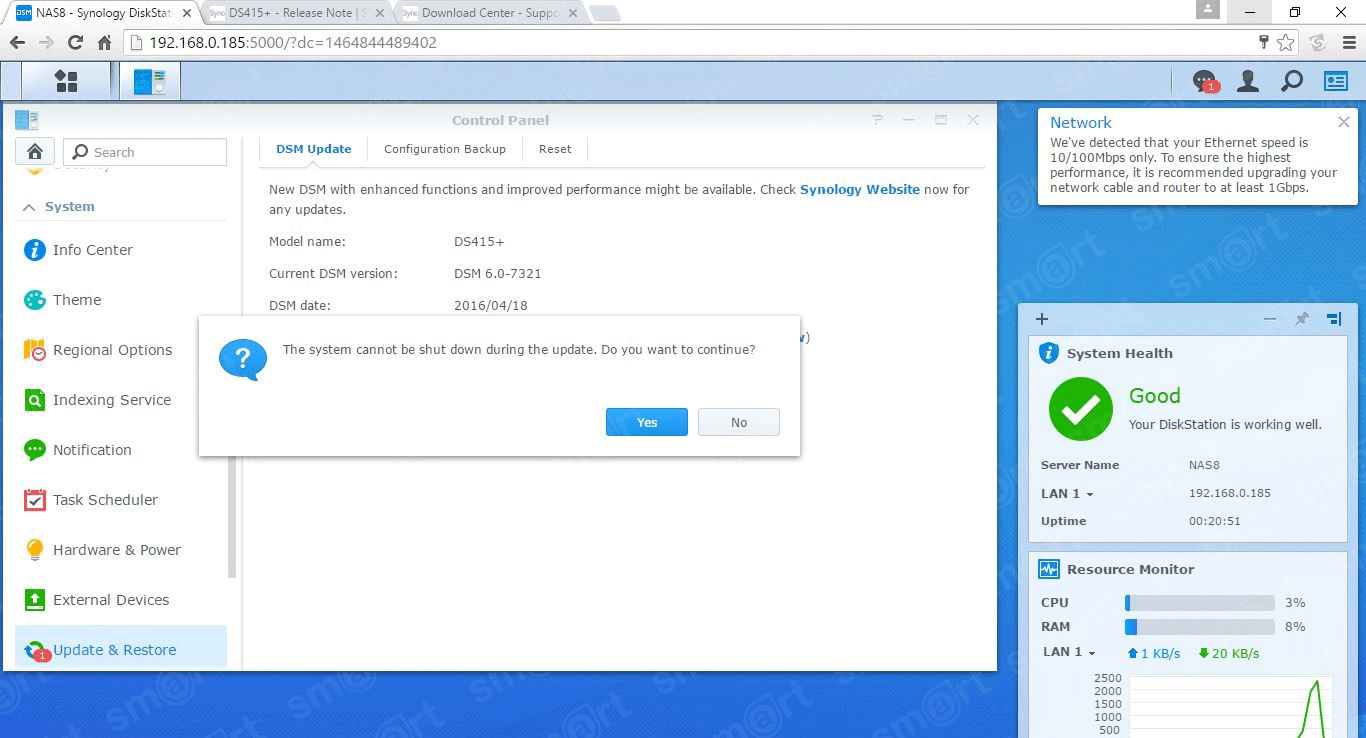1366x738 pixels.
Task: Open Notification settings icon
Action: 35,450
